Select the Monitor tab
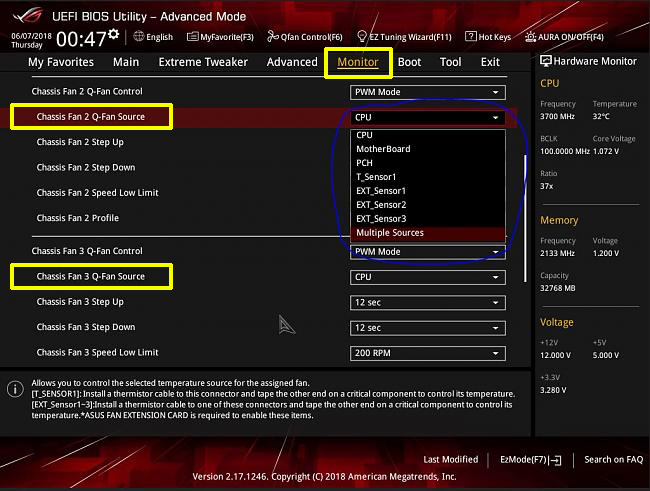The height and width of the screenshot is (491, 650). pyautogui.click(x=358, y=62)
